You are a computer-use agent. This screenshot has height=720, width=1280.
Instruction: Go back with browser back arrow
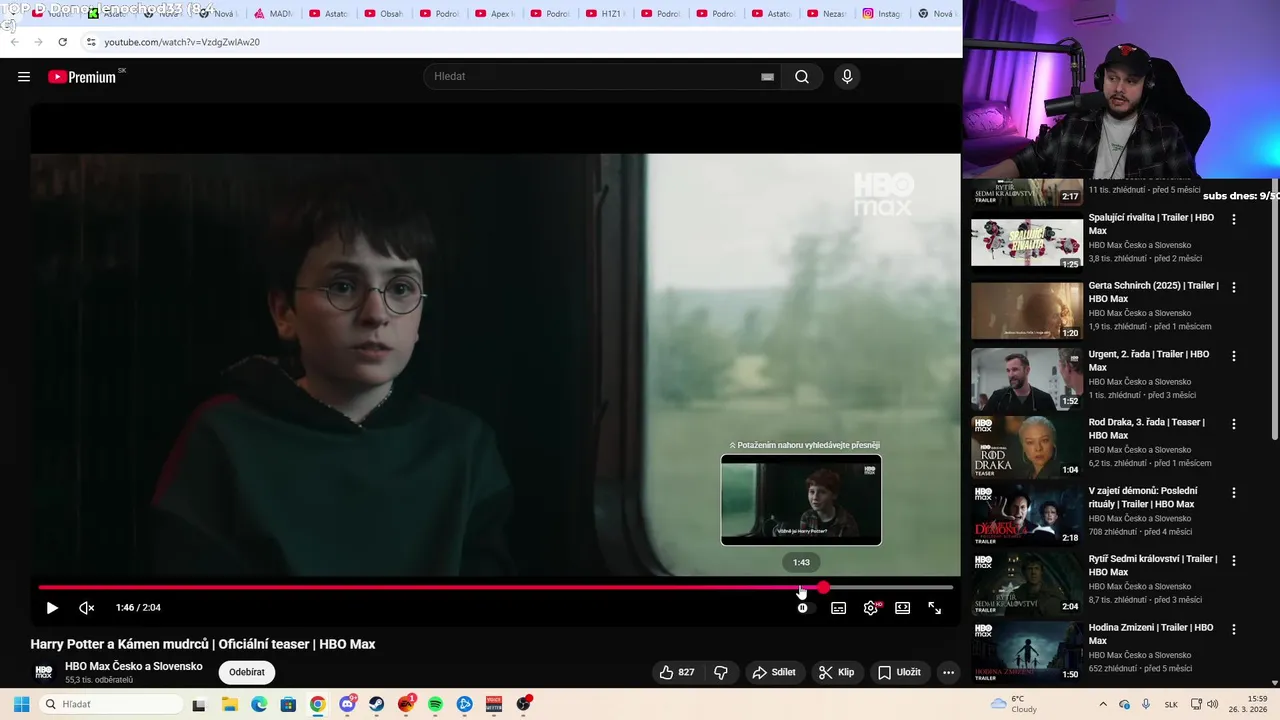(14, 42)
